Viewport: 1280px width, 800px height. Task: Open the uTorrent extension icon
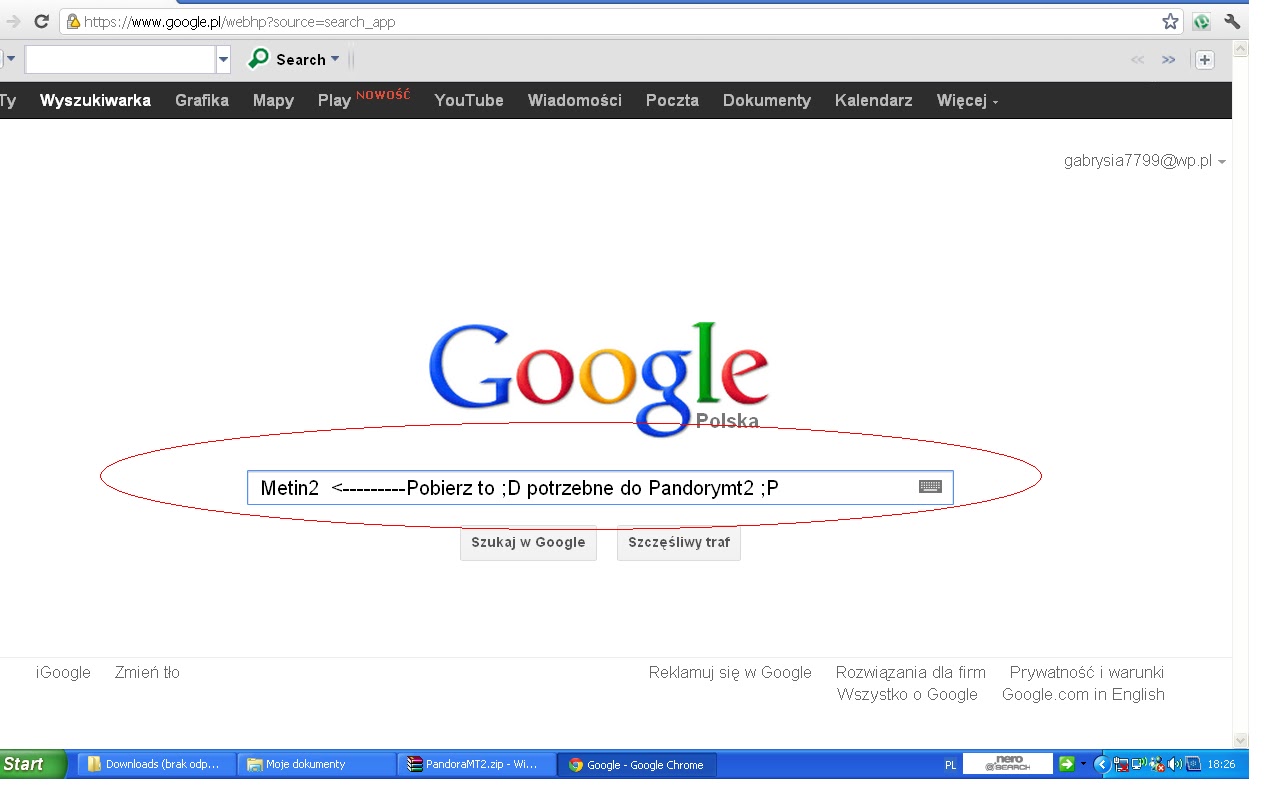[x=1201, y=21]
